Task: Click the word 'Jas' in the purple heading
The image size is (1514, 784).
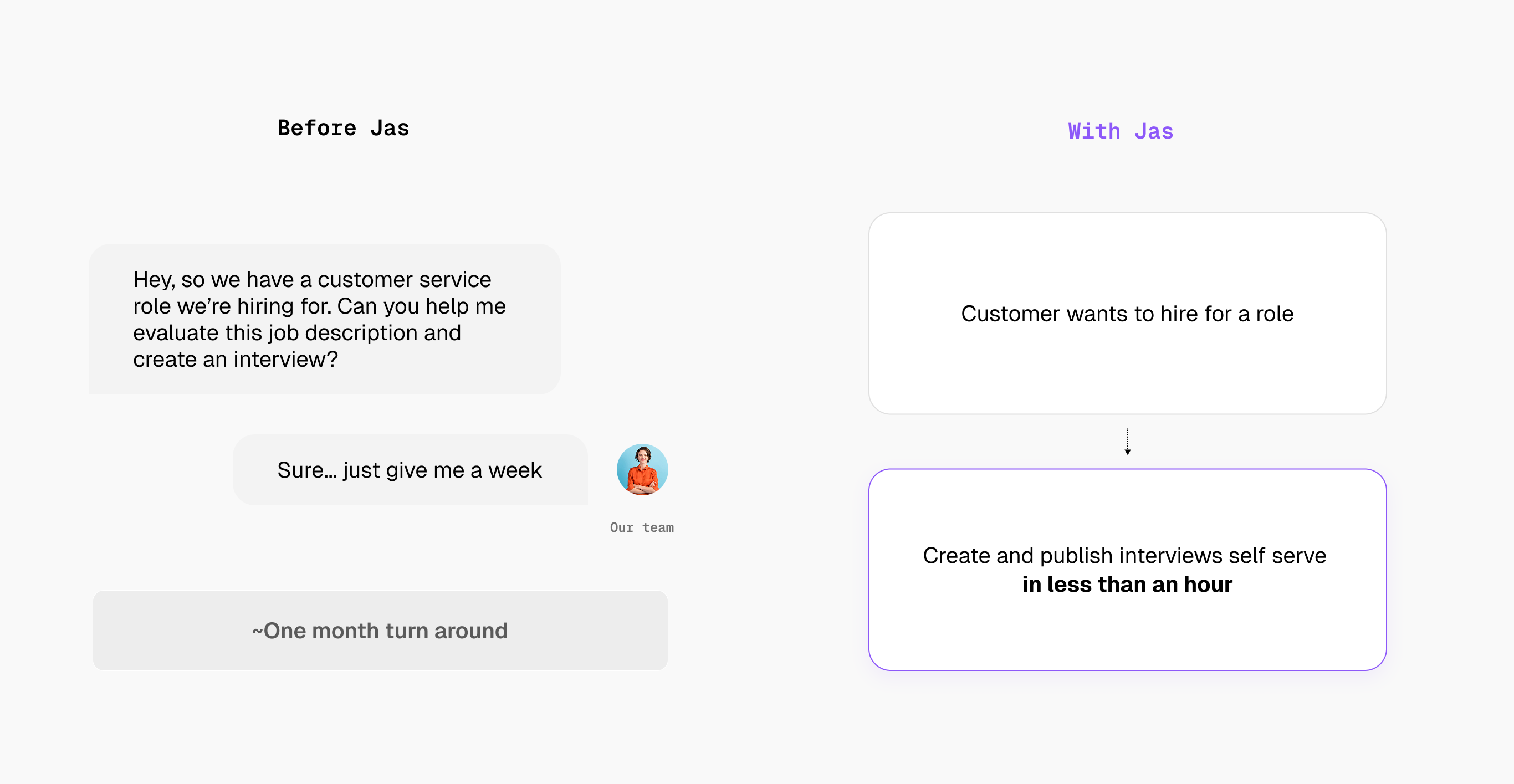Action: click(1154, 131)
